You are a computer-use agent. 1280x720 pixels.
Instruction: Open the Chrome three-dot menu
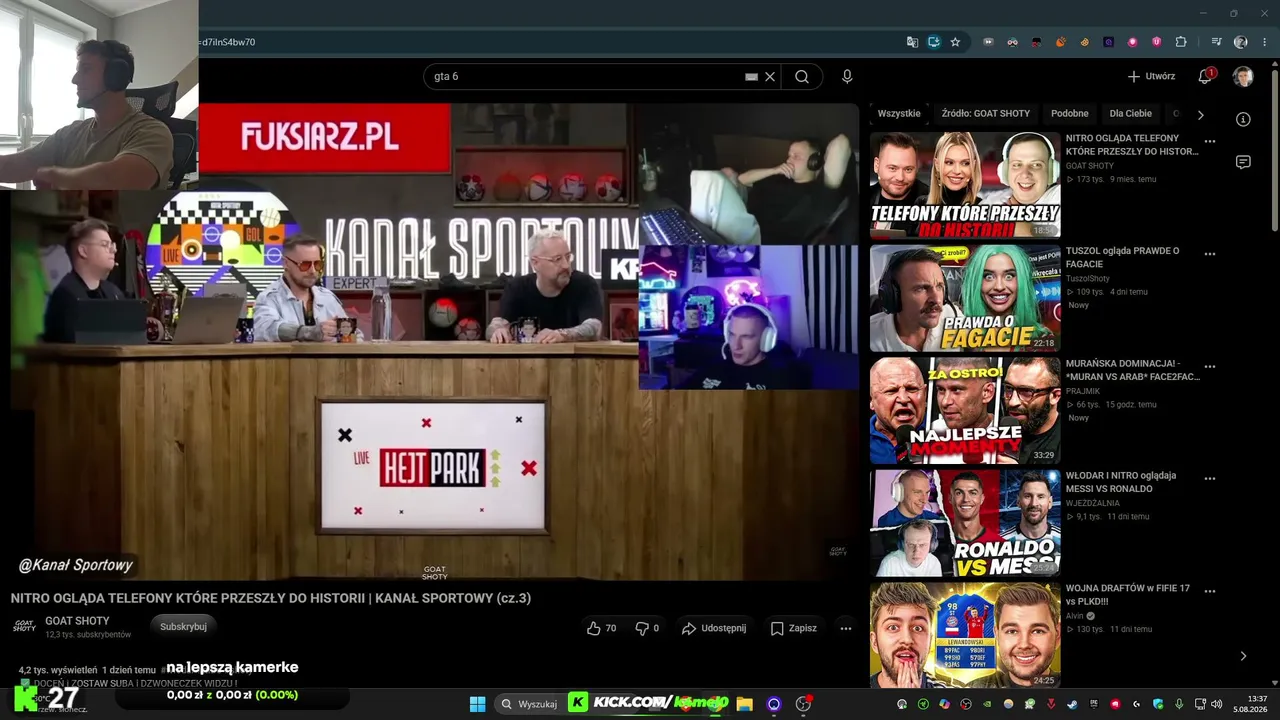1265,42
